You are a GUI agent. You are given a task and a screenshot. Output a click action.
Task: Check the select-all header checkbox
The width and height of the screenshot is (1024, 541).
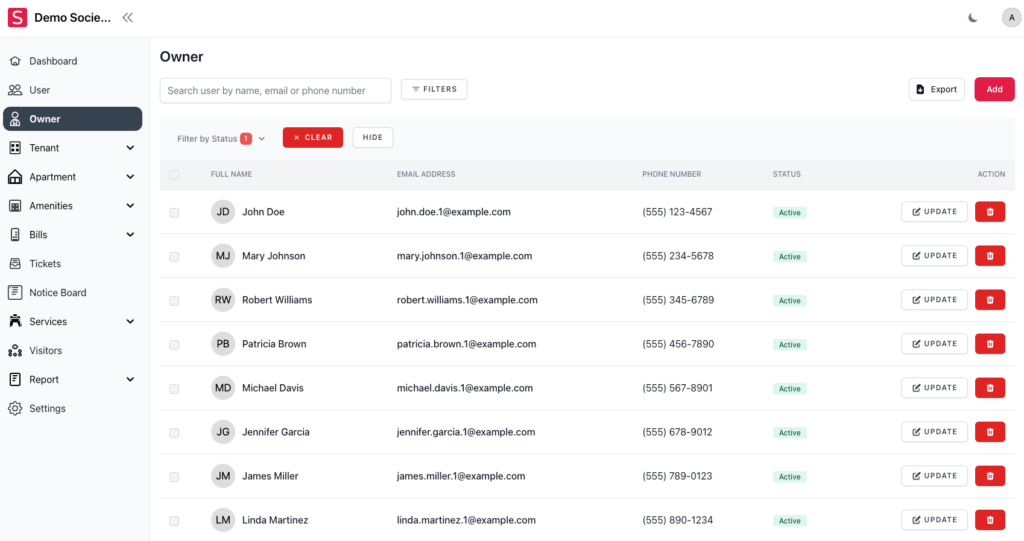[x=174, y=175]
